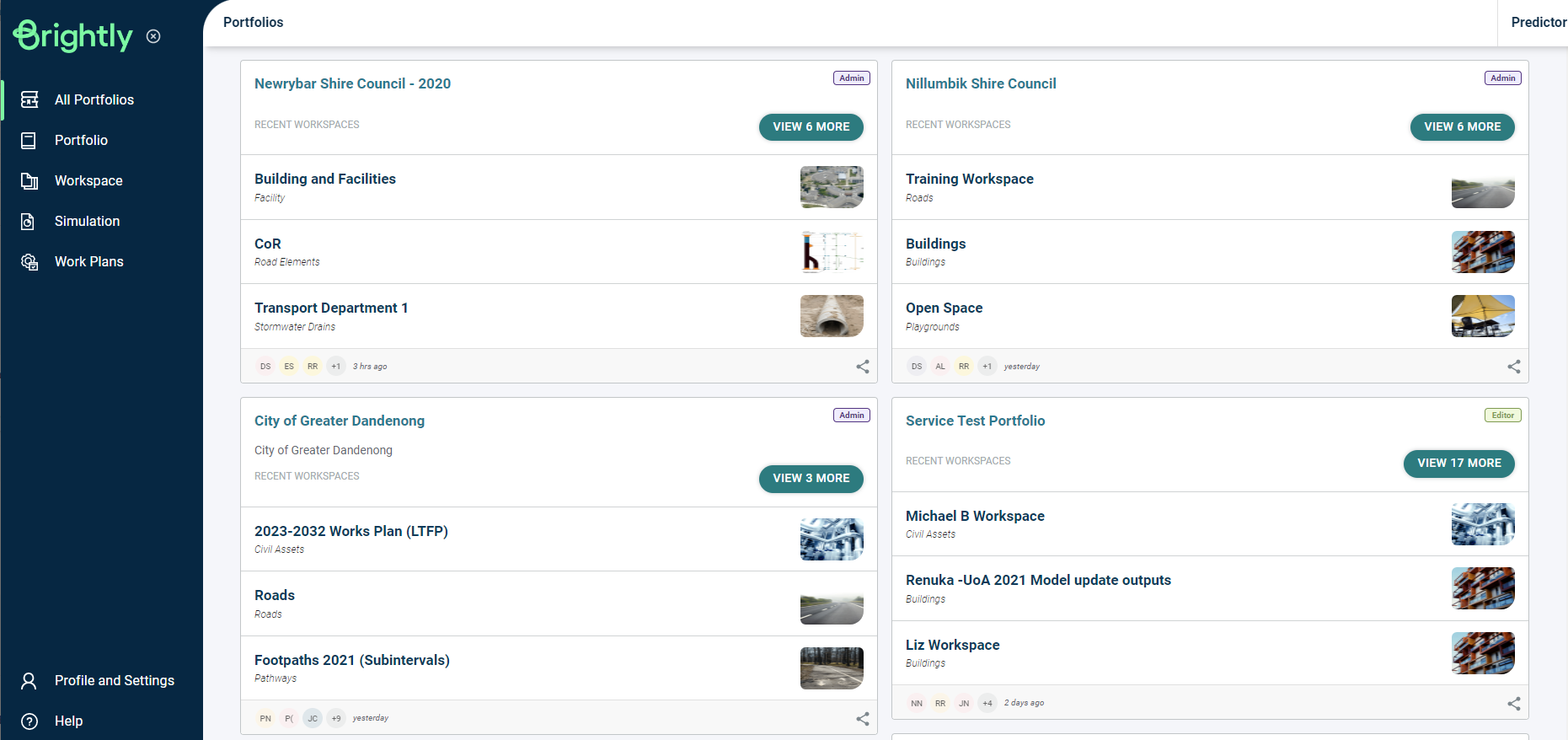
Task: Click +4 more users in Service Test footer
Action: point(987,703)
